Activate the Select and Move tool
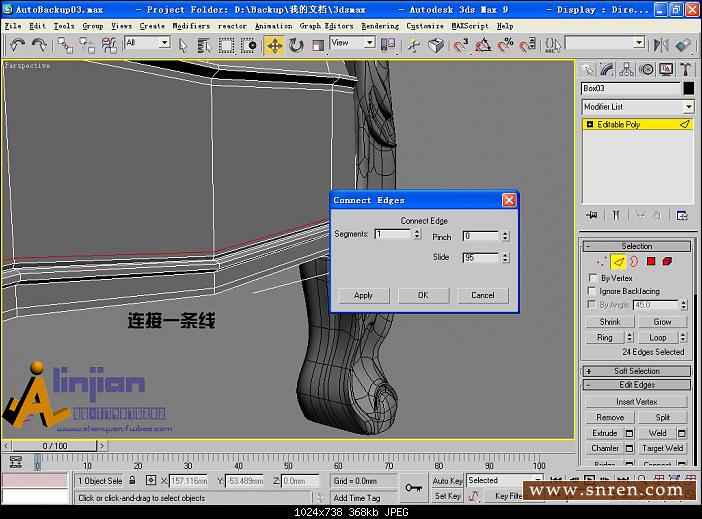 pyautogui.click(x=274, y=45)
